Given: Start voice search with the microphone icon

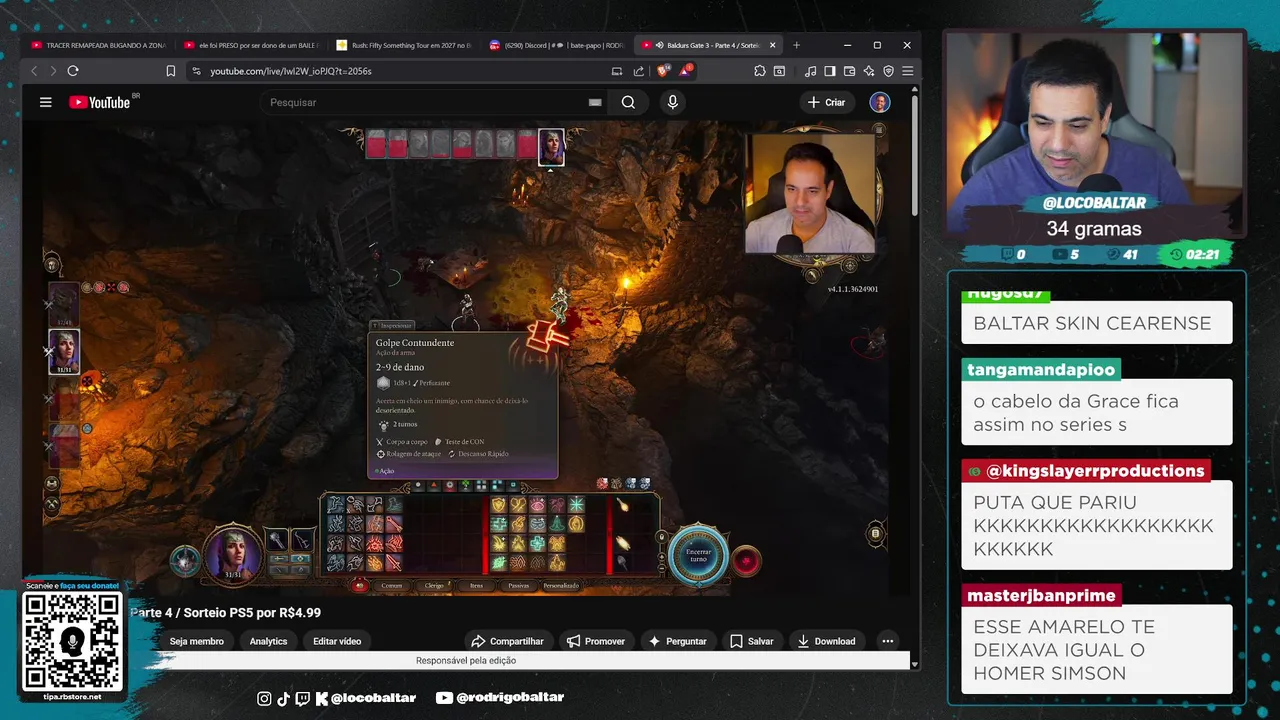Looking at the screenshot, I should tap(672, 102).
